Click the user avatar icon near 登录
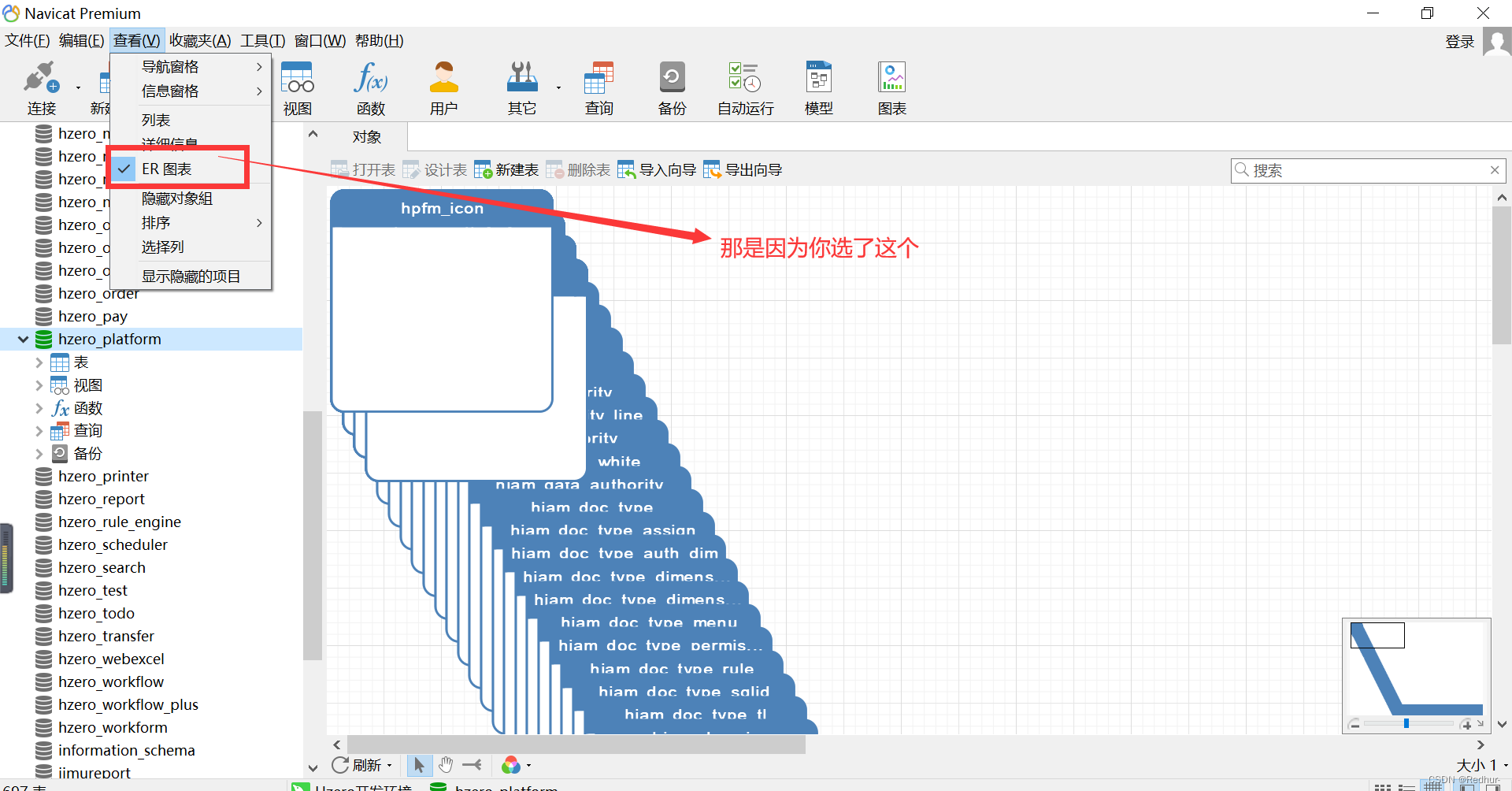The image size is (1512, 791). 1496,41
